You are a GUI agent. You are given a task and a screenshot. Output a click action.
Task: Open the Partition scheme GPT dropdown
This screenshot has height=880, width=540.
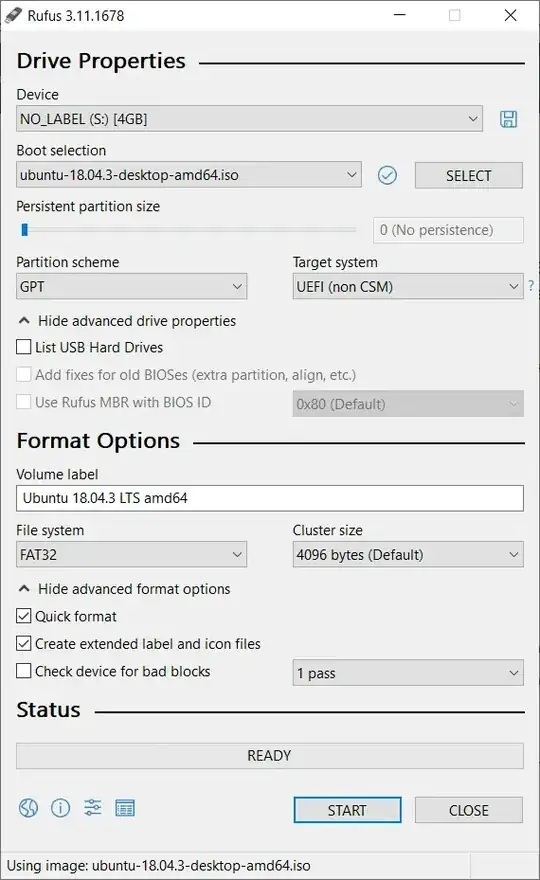(x=131, y=286)
